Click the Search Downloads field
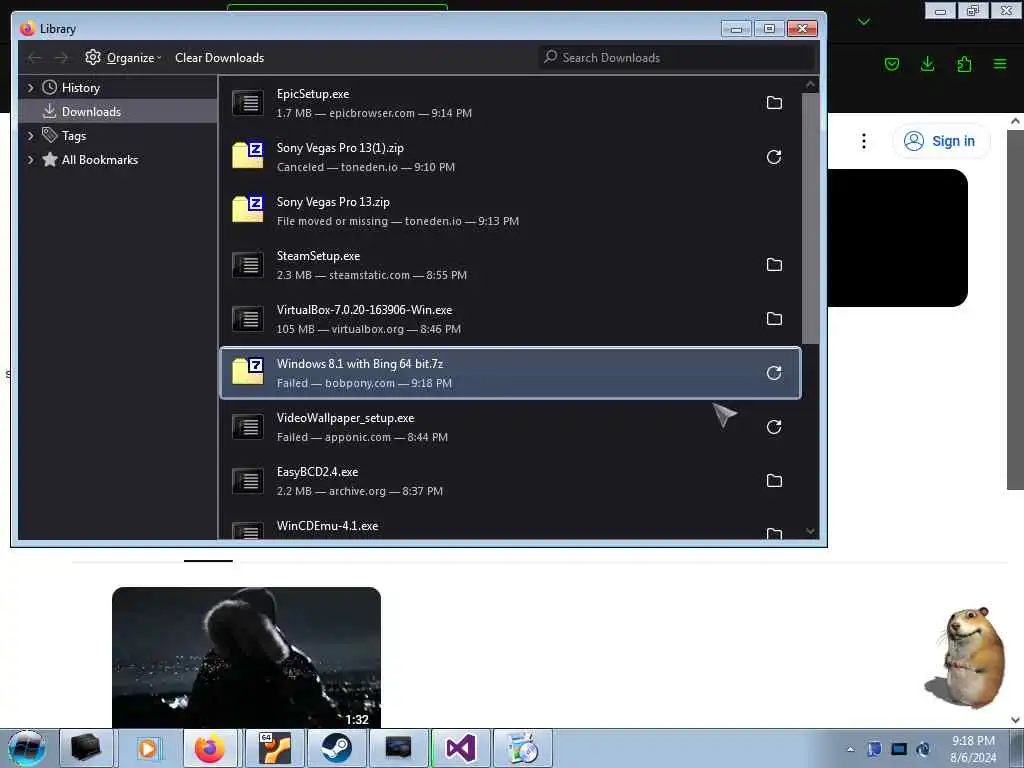The image size is (1024, 768). (677, 58)
